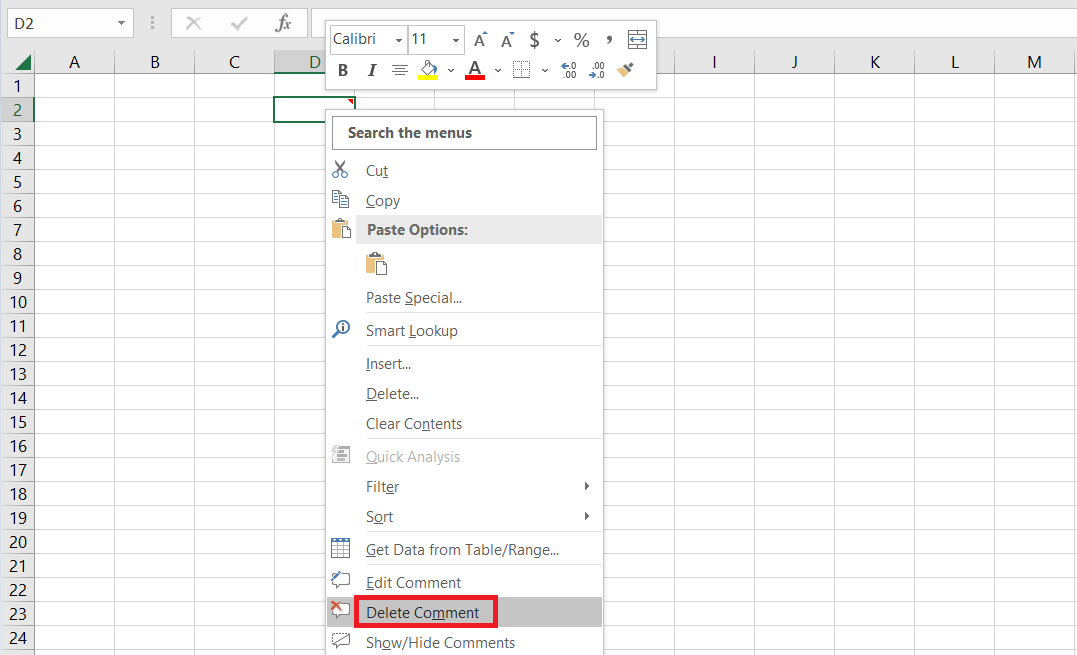This screenshot has width=1077, height=655.
Task: Choose Get Data from Table/Range
Action: (x=462, y=550)
